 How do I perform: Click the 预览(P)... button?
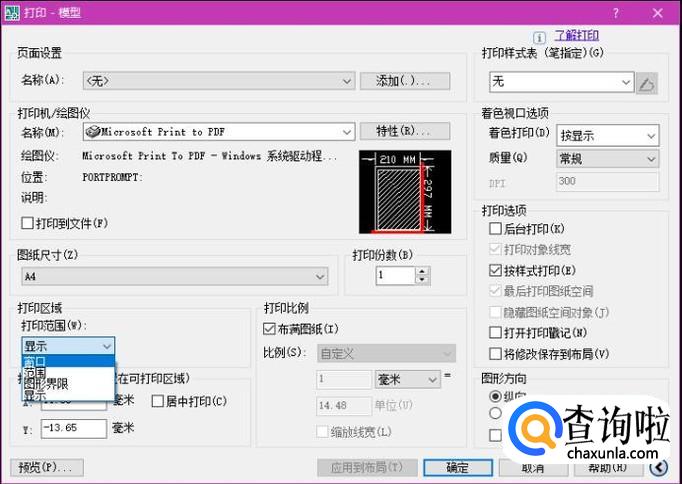(47, 467)
